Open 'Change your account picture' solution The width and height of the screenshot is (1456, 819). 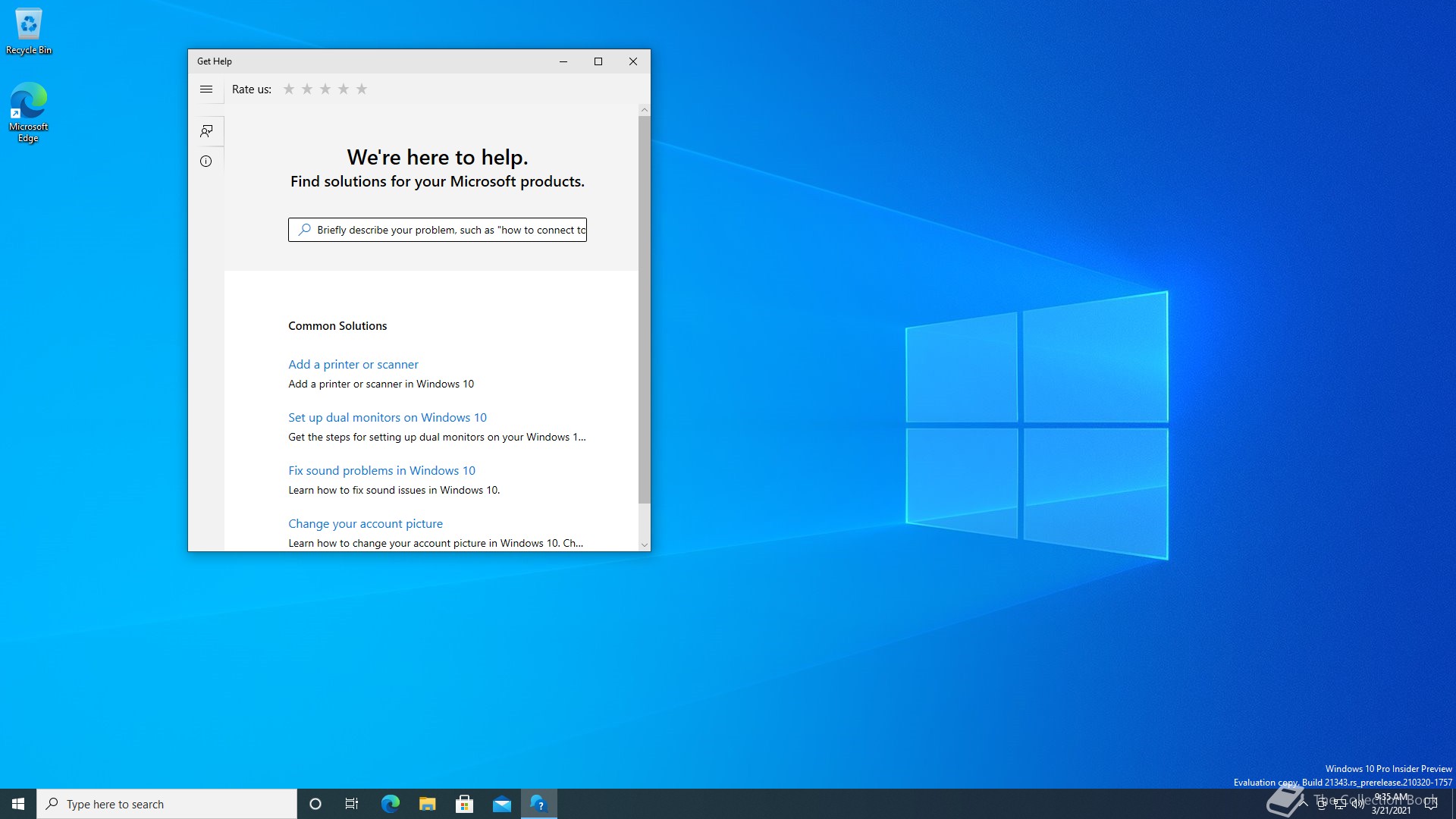[x=366, y=523]
